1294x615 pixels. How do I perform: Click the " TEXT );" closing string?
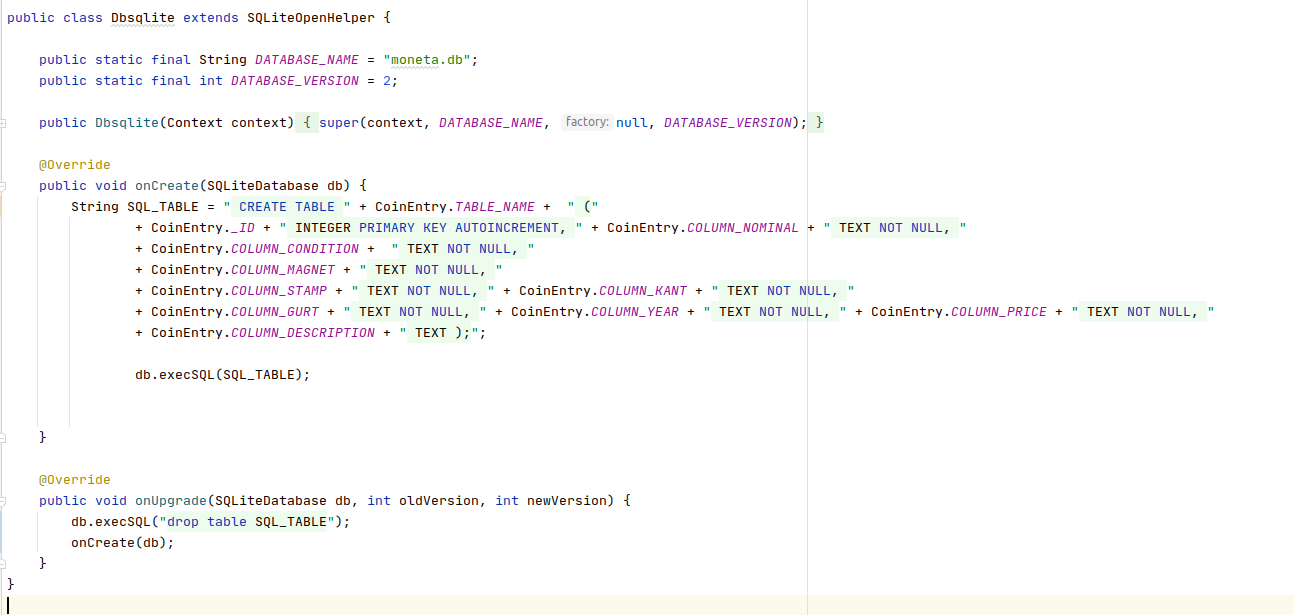[439, 333]
